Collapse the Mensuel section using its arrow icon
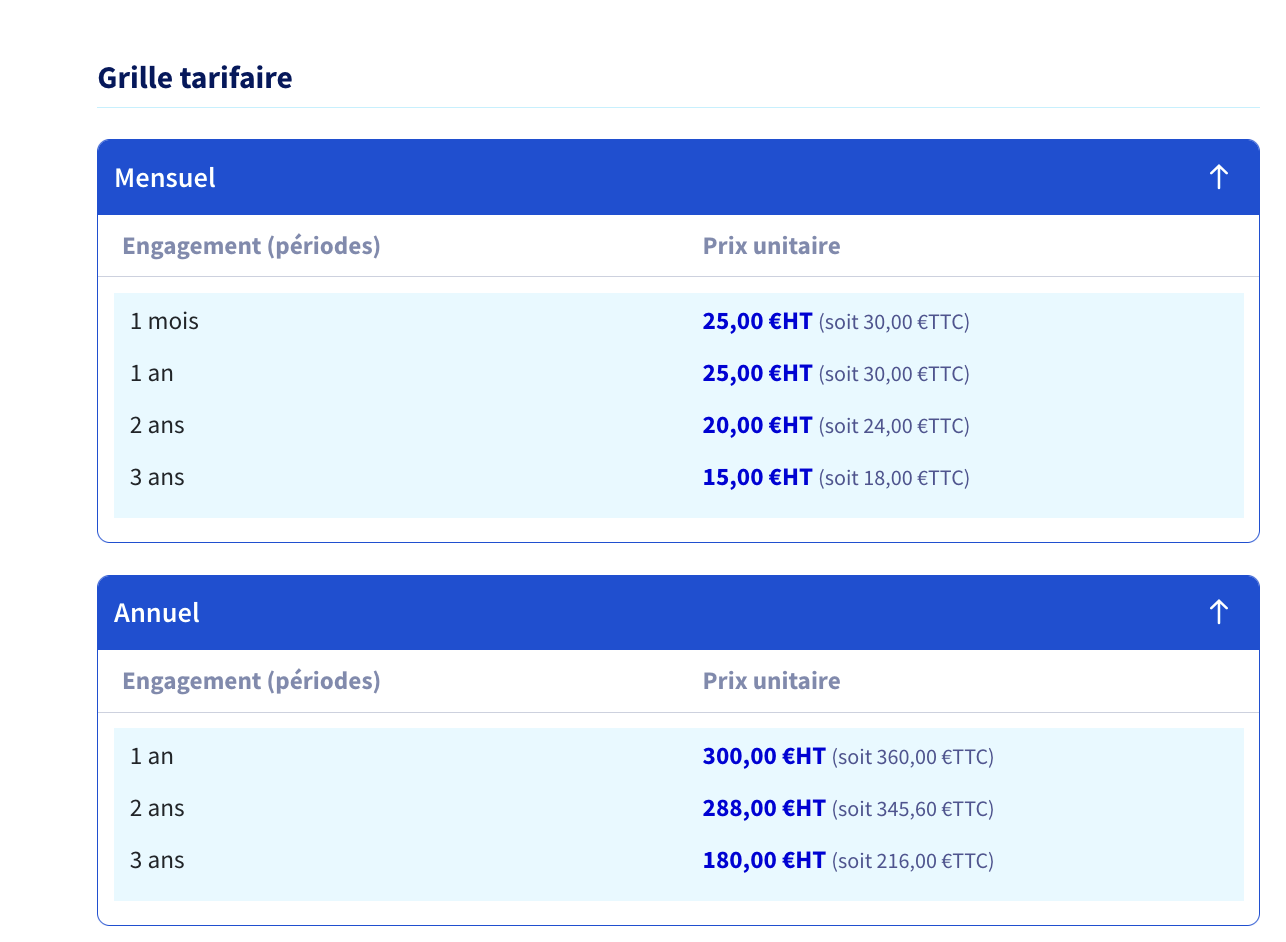This screenshot has width=1286, height=942. pyautogui.click(x=1218, y=178)
